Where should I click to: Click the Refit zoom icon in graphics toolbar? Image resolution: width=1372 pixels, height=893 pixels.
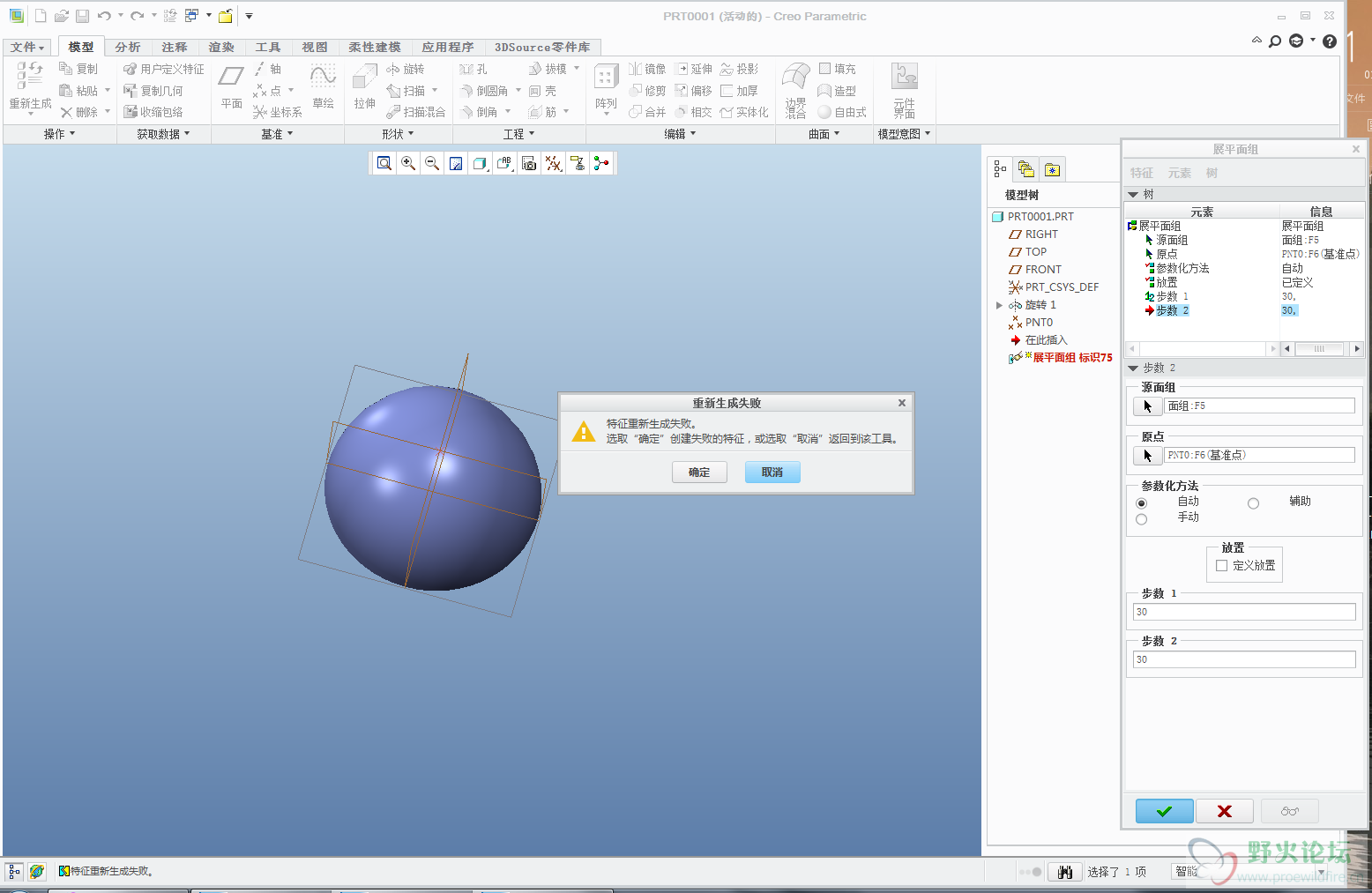click(x=384, y=163)
